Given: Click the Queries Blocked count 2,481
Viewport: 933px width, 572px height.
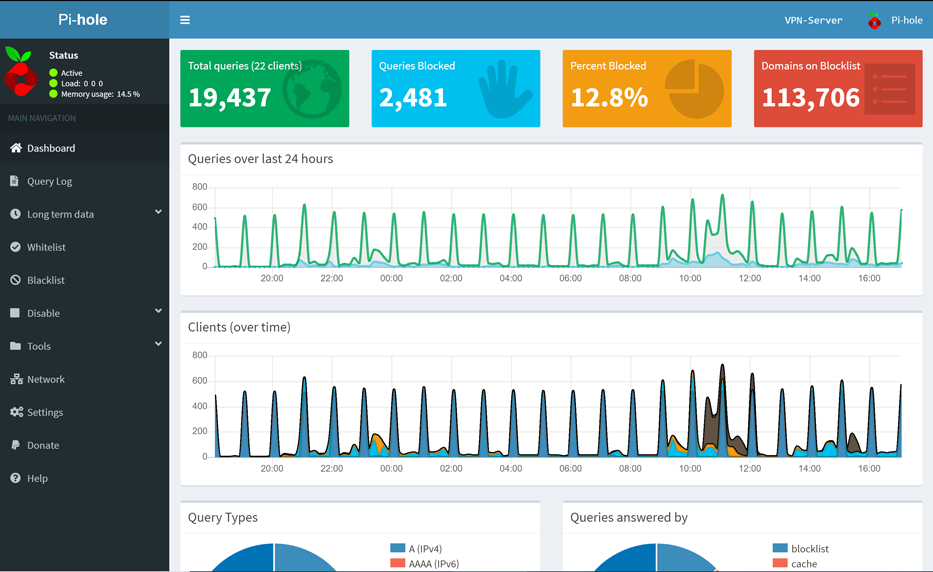Looking at the screenshot, I should pos(413,98).
